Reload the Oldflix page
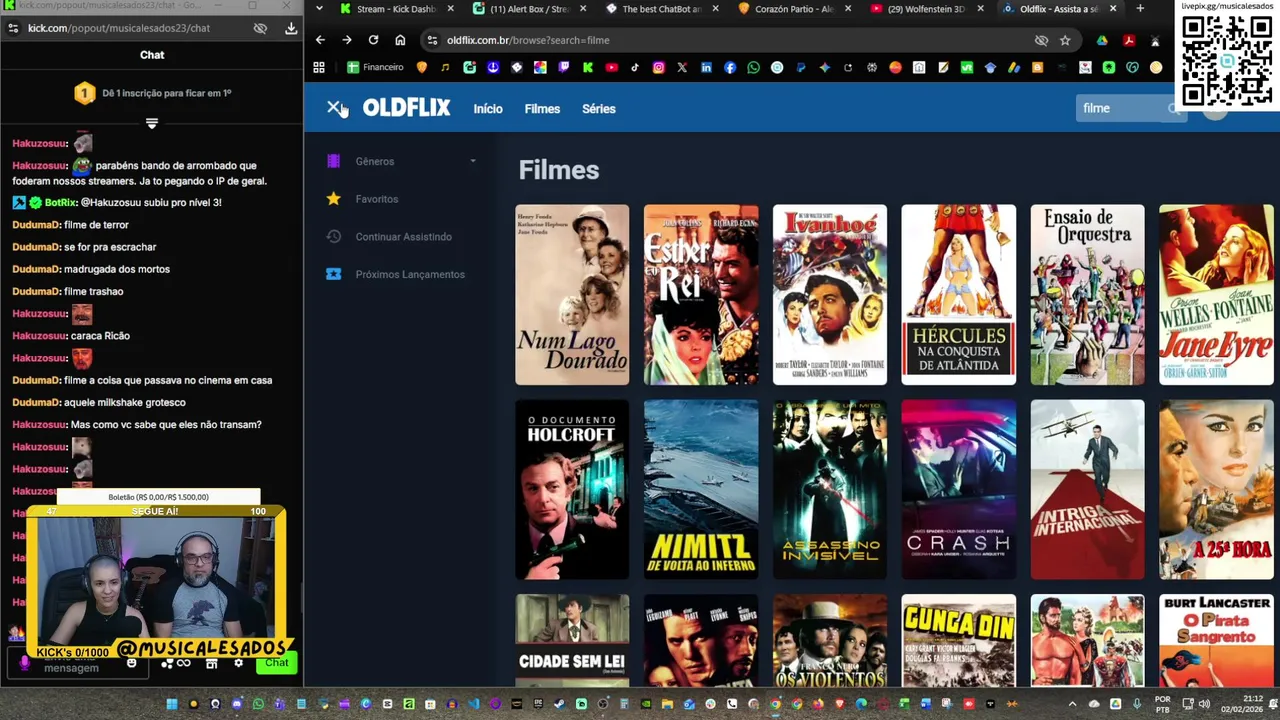 point(373,40)
